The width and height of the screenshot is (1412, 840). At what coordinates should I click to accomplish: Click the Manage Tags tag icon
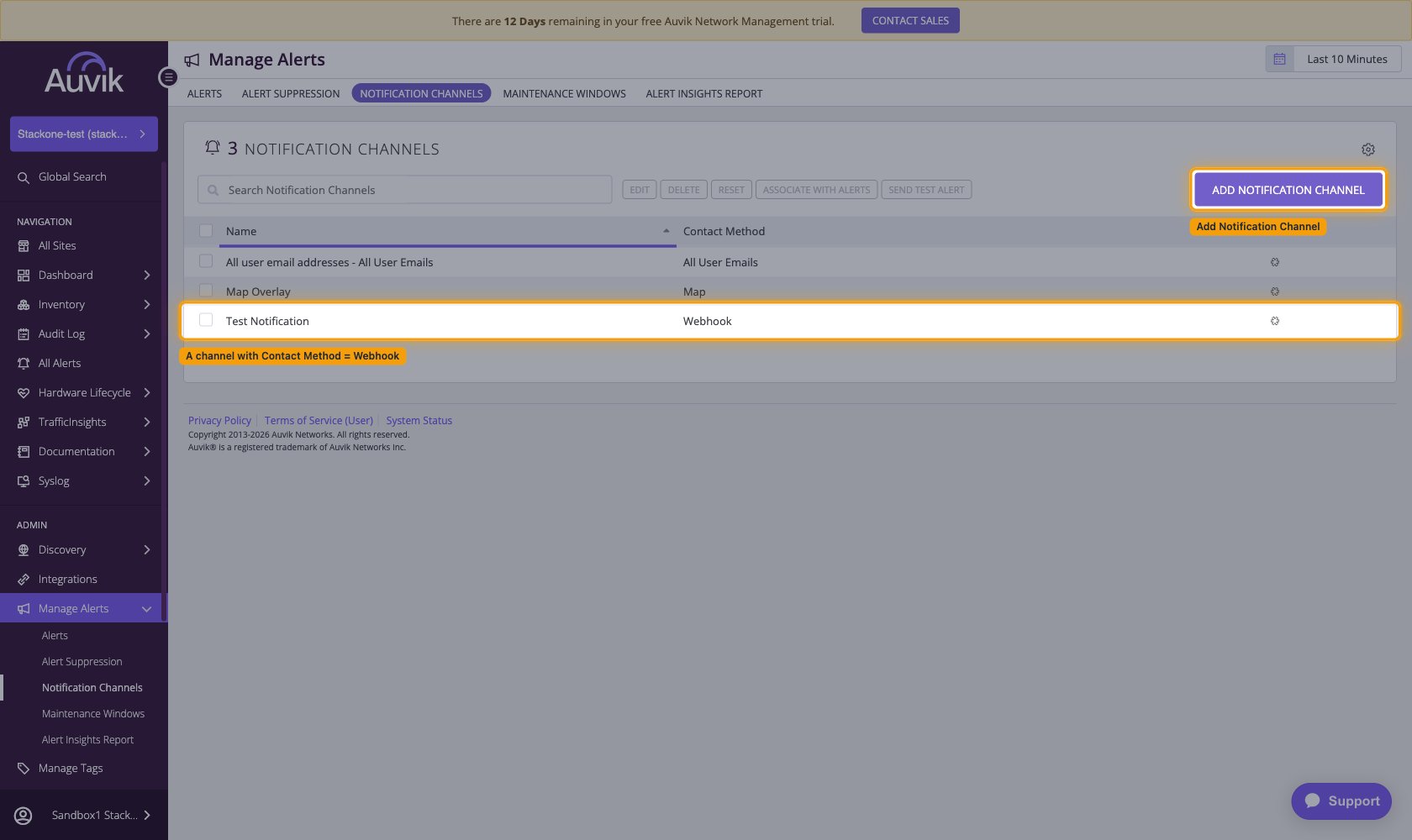coord(24,769)
